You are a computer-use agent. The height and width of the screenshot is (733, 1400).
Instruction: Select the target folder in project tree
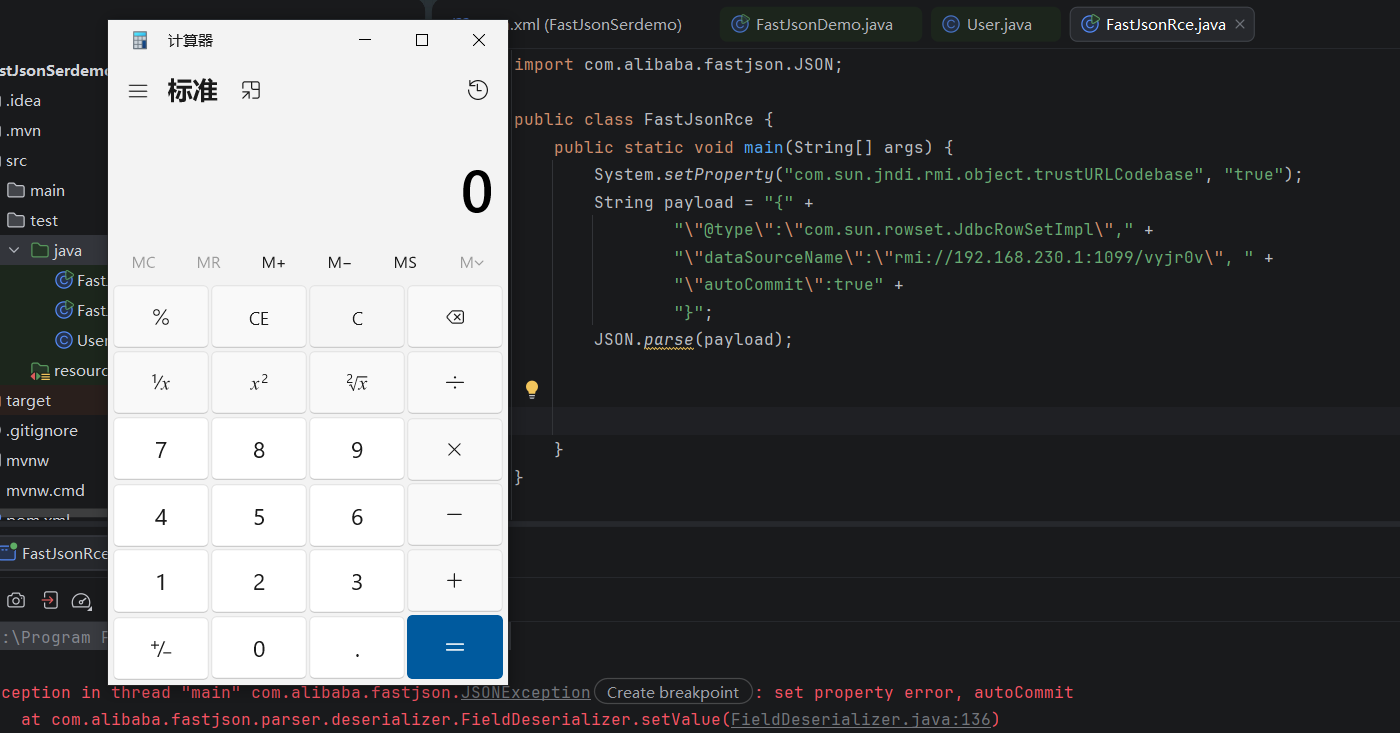[x=28, y=400]
